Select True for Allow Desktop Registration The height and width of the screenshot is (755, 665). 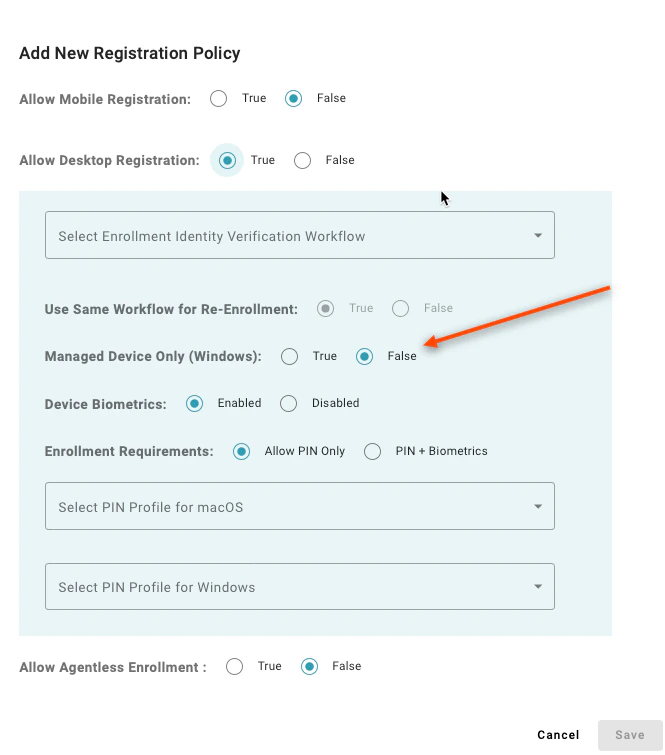(227, 160)
